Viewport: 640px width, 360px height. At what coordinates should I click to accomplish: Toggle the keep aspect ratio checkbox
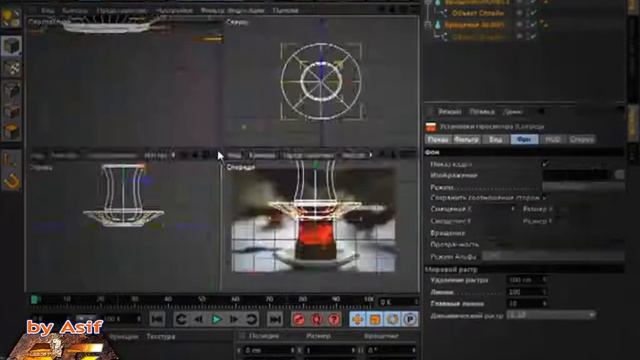coord(545,198)
